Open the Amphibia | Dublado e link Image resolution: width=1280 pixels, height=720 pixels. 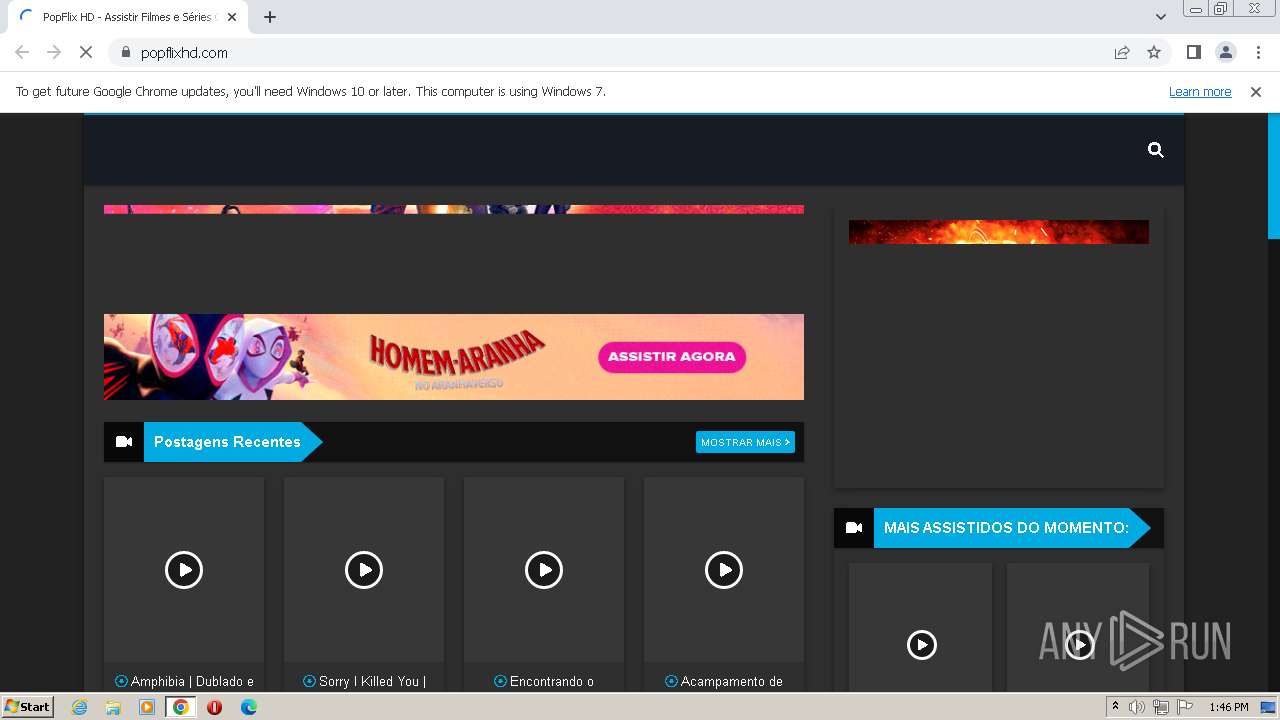pyautogui.click(x=184, y=681)
